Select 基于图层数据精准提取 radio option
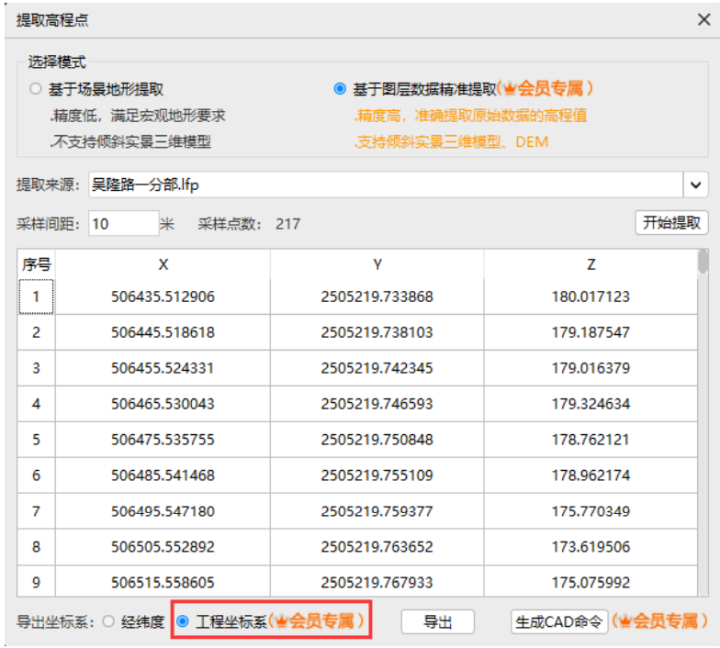The width and height of the screenshot is (720, 648). (x=340, y=89)
